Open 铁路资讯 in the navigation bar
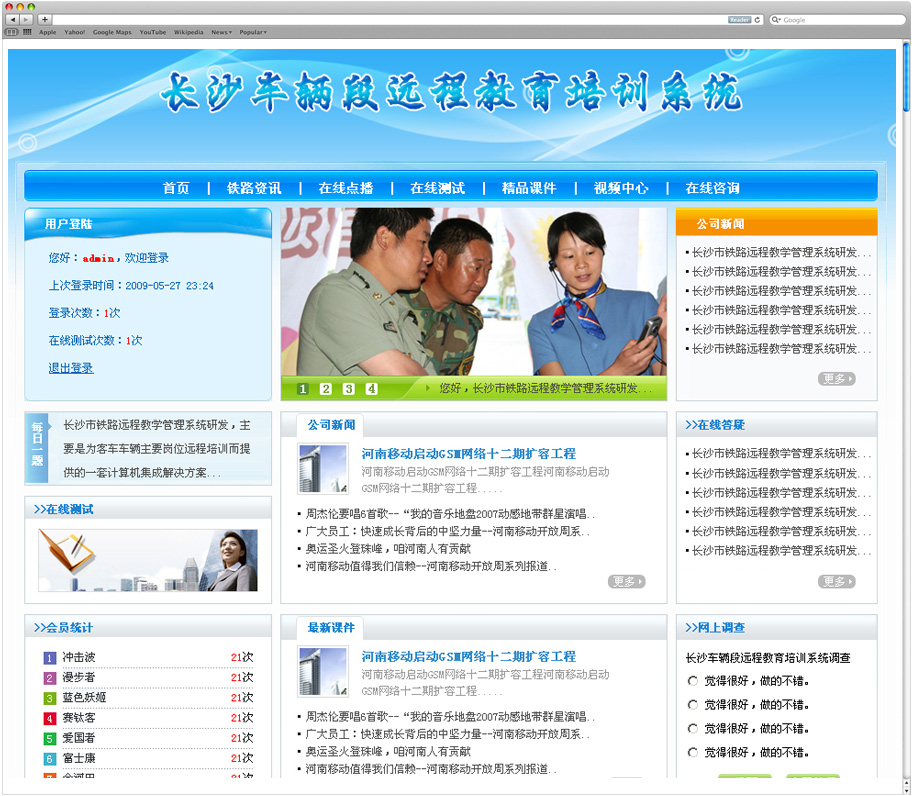This screenshot has height=796, width=914. [x=254, y=188]
